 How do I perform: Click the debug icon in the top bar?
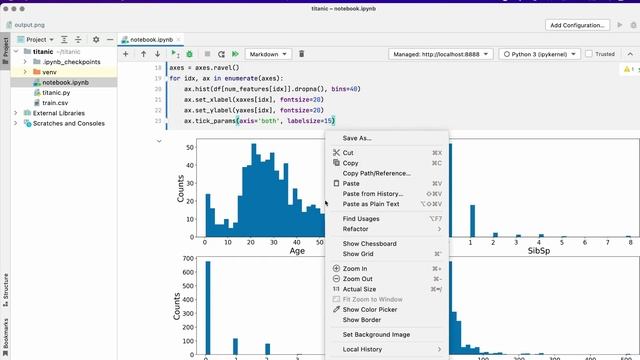[x=633, y=25]
